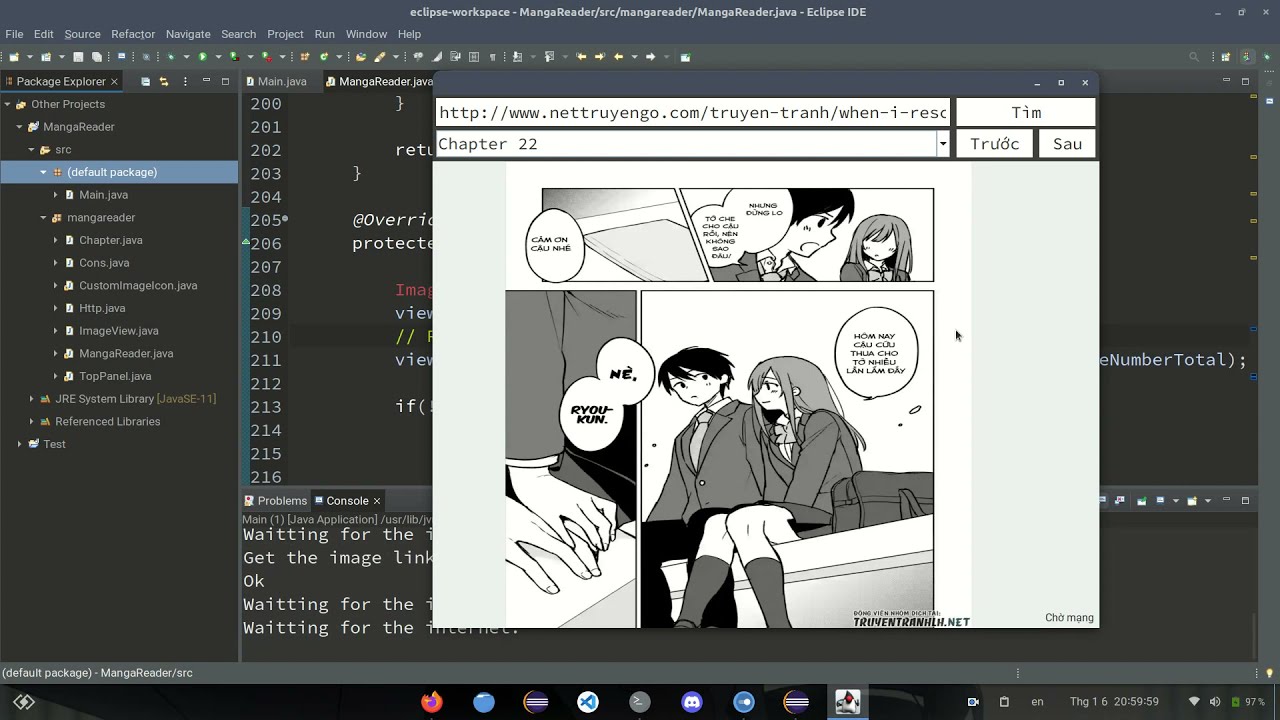Click the Tìm search button
The height and width of the screenshot is (720, 1280).
pyautogui.click(x=1025, y=112)
